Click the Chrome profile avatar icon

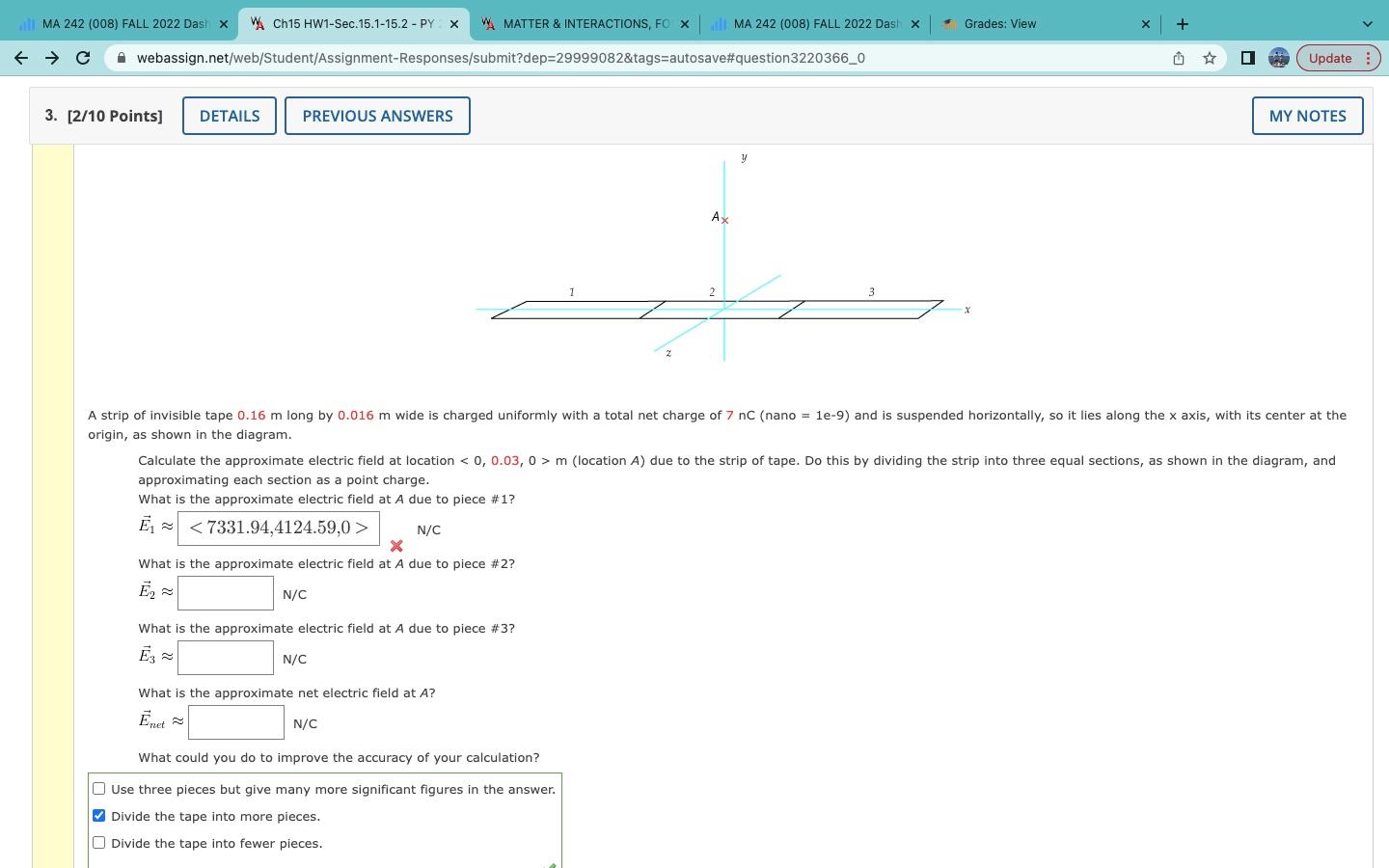tap(1278, 58)
